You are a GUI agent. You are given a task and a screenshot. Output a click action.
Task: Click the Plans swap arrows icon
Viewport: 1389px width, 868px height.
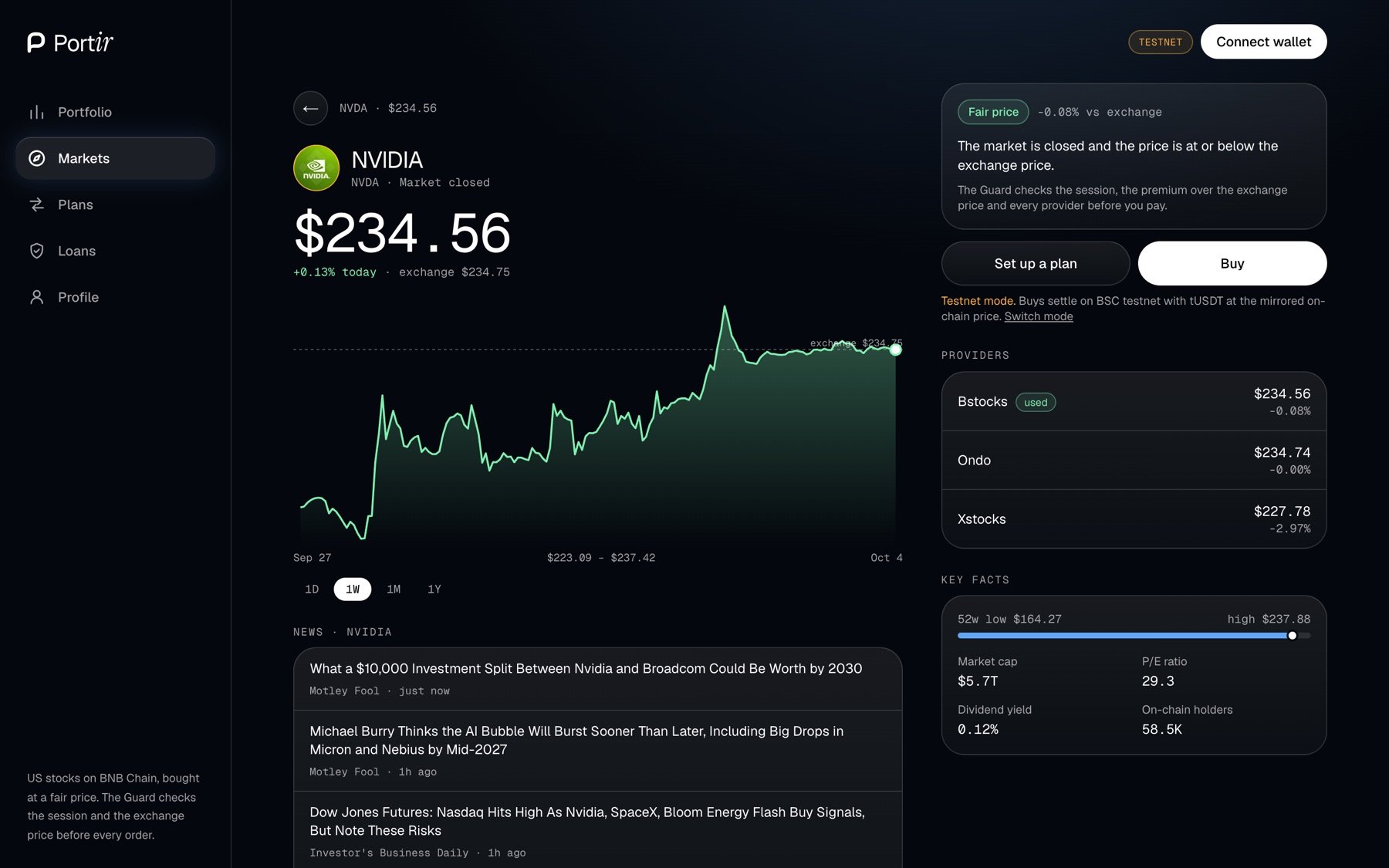36,205
